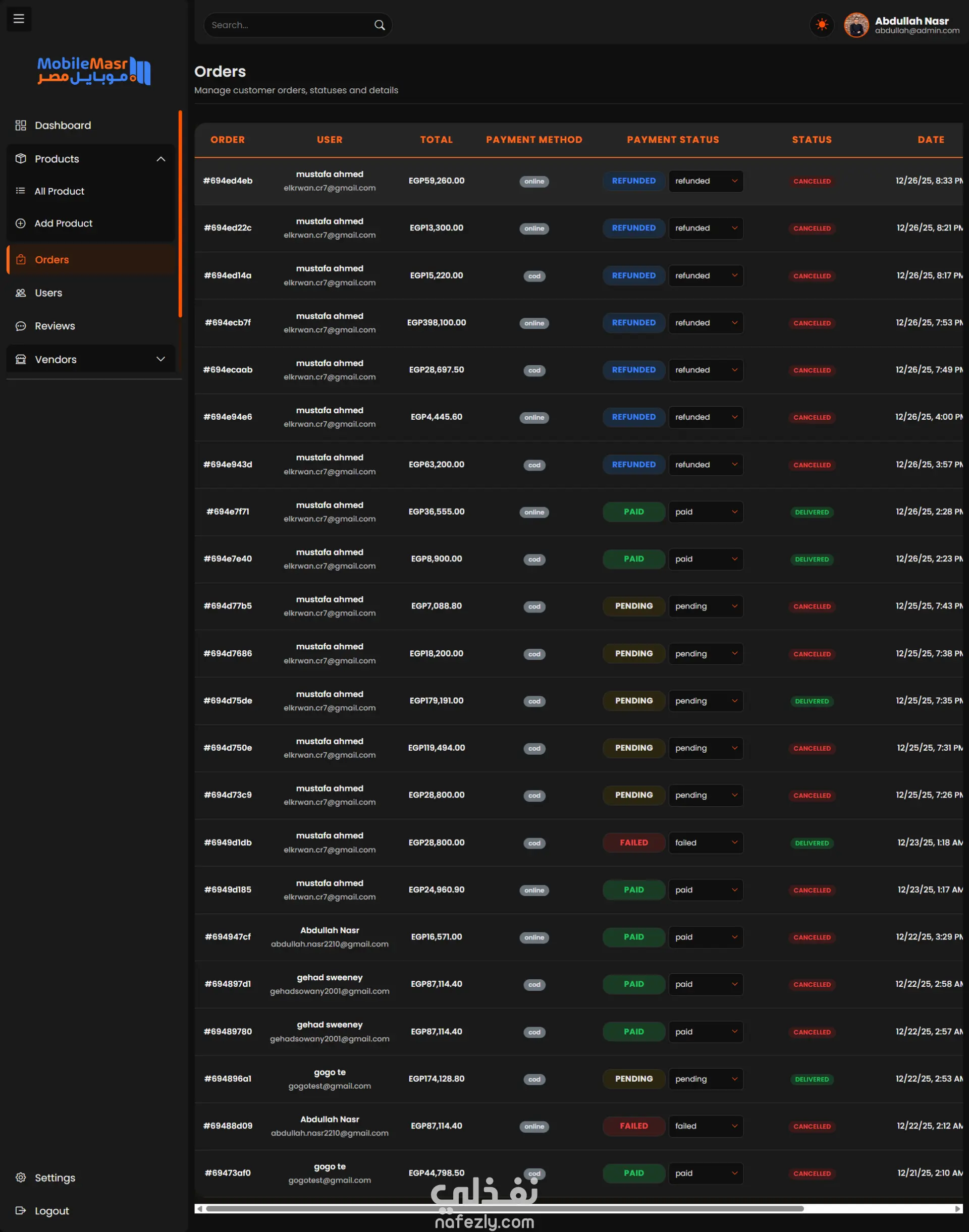Screen dimensions: 969x1232
Task: Click the MobileMasr logo
Action: point(93,71)
